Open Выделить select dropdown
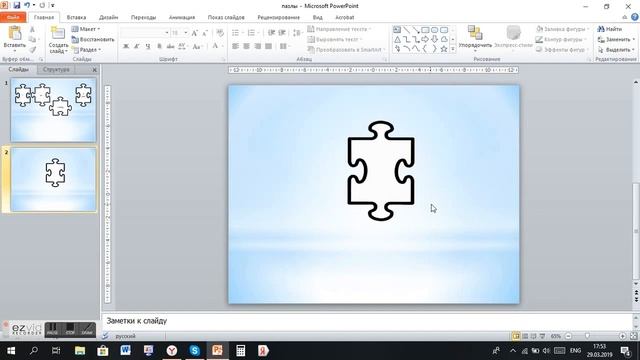 pyautogui.click(x=616, y=49)
